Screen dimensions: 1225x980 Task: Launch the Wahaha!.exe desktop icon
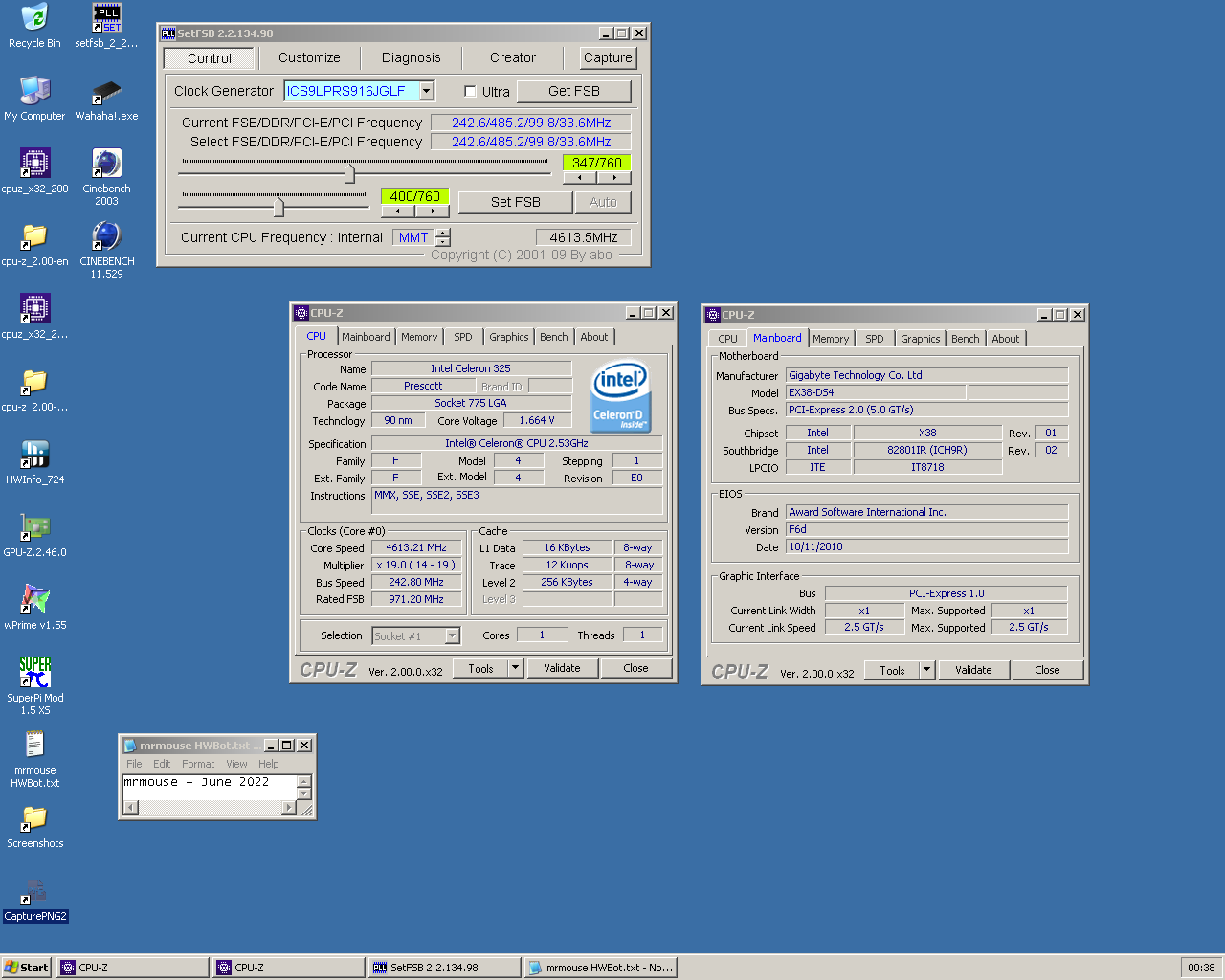pos(106,99)
